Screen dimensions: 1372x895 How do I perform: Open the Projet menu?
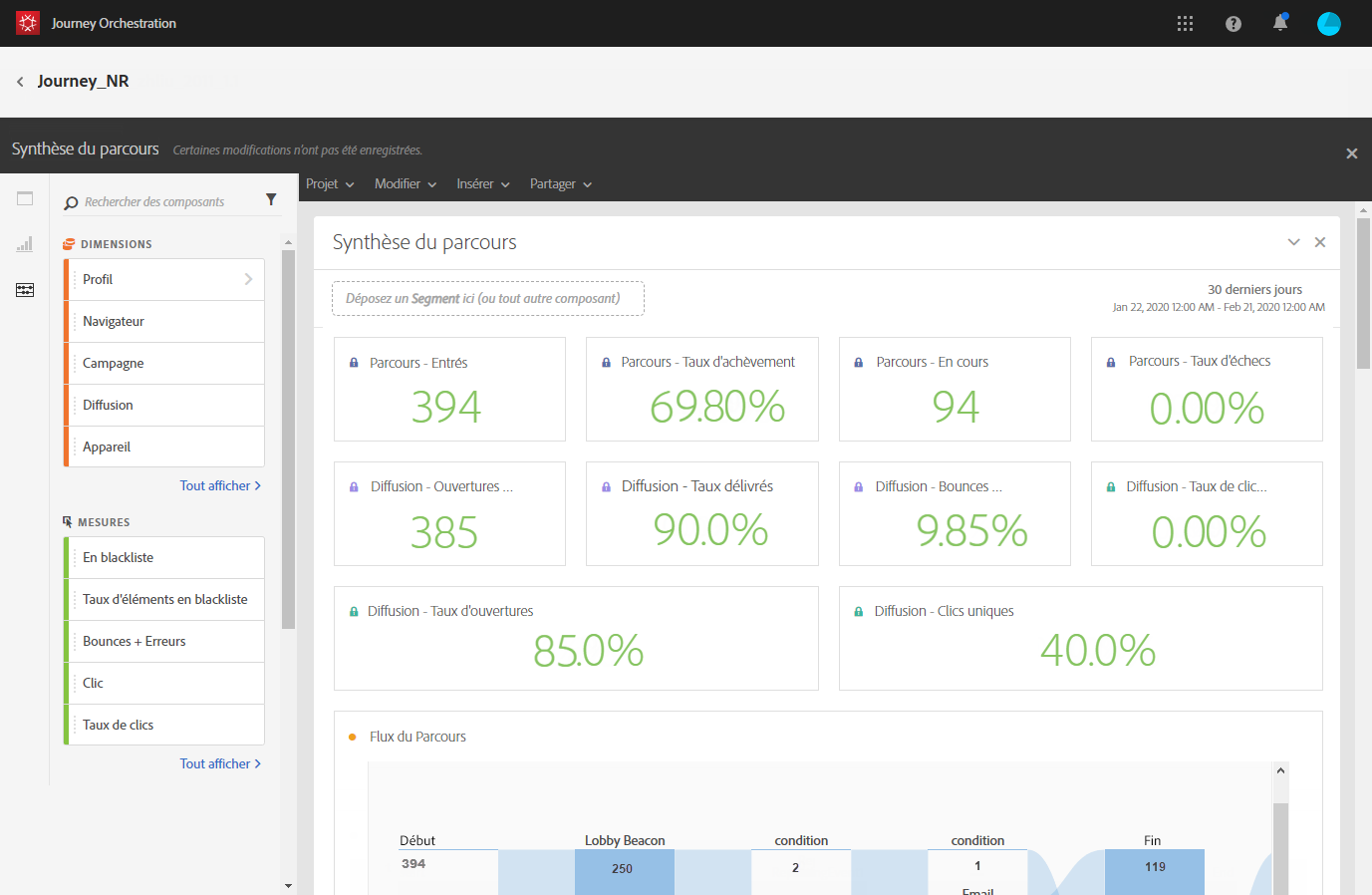coord(330,184)
